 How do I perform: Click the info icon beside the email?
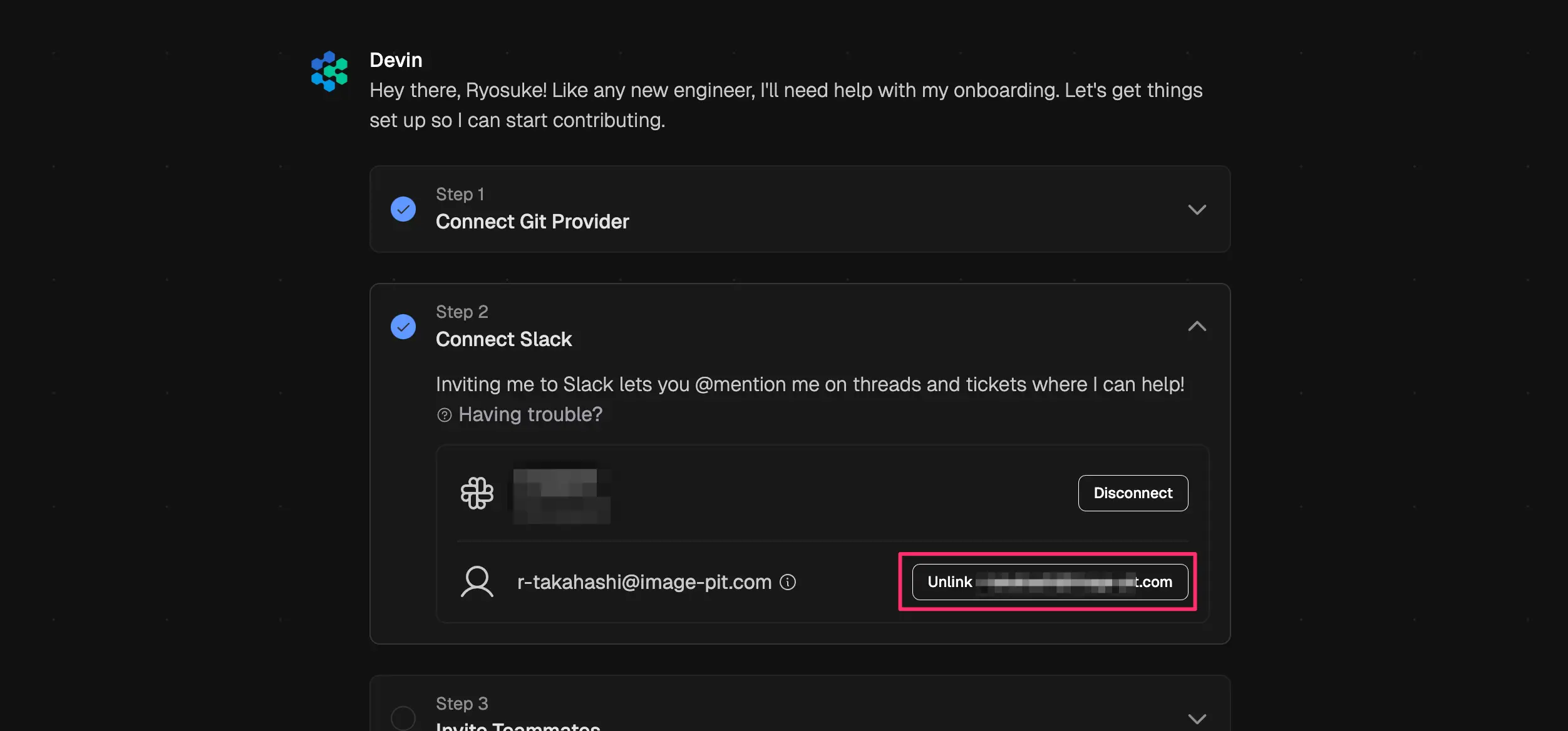788,582
